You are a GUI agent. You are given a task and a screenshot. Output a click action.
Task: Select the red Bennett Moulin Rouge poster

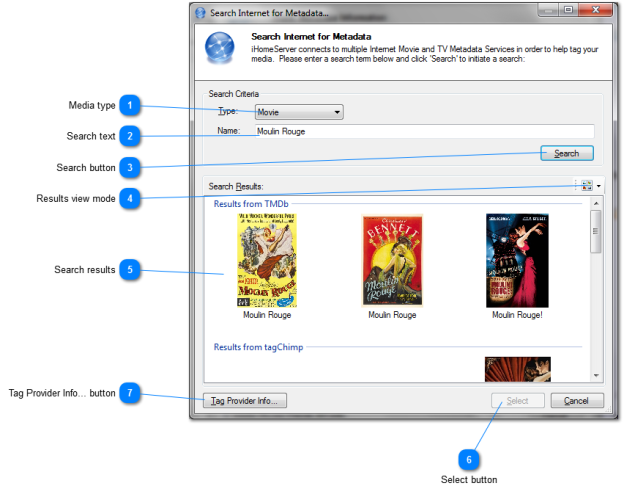tap(392, 261)
